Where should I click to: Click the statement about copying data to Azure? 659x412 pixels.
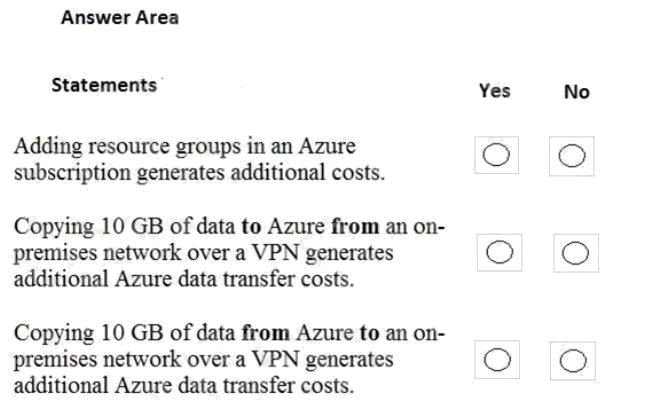click(x=227, y=253)
